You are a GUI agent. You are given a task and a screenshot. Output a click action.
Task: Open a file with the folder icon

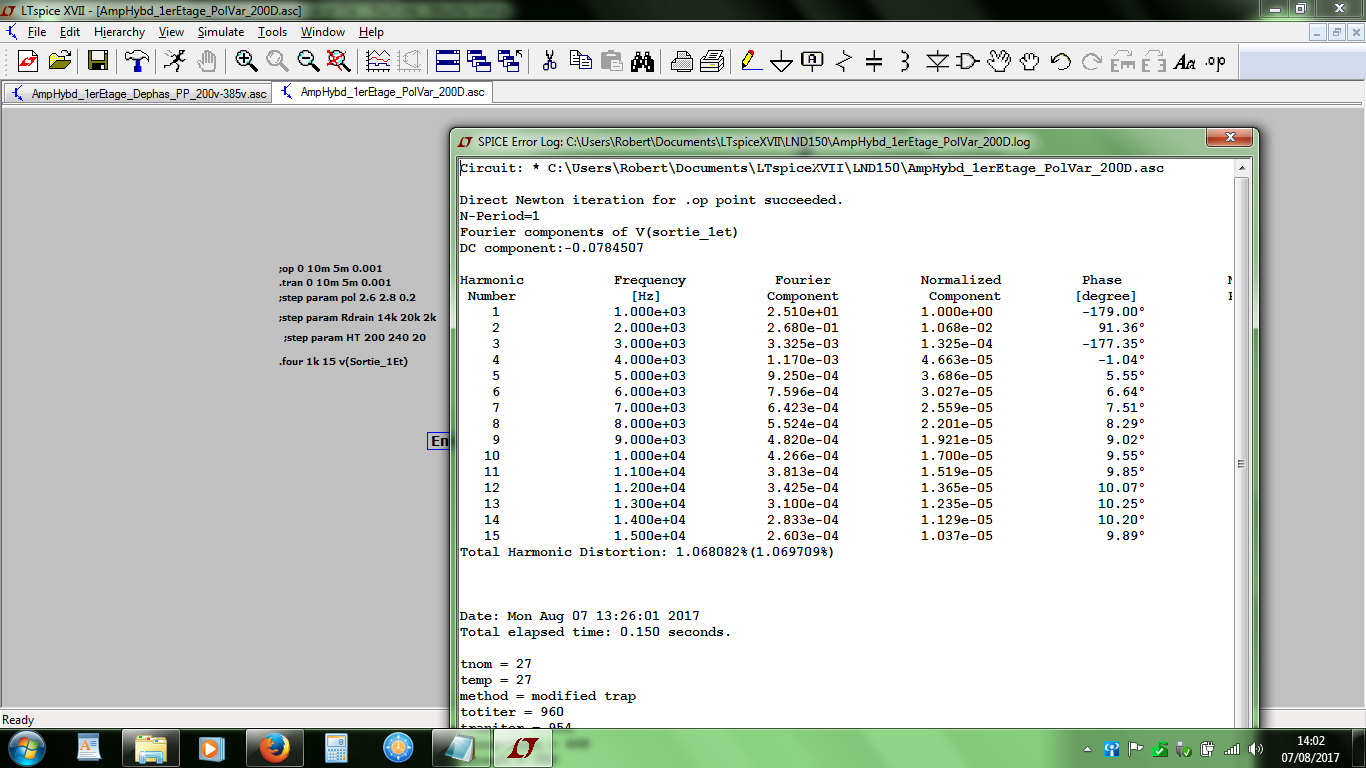[x=60, y=61]
